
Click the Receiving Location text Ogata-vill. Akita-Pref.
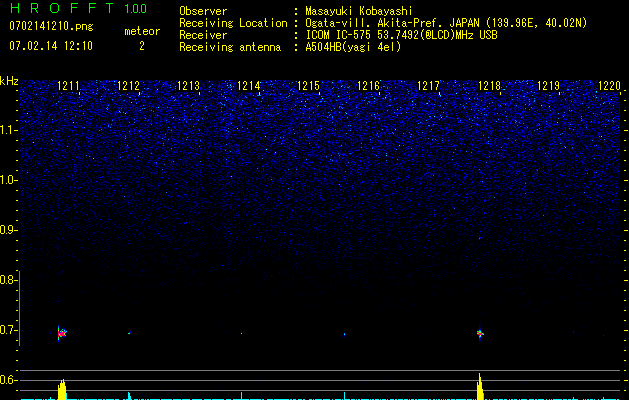[x=376, y=23]
